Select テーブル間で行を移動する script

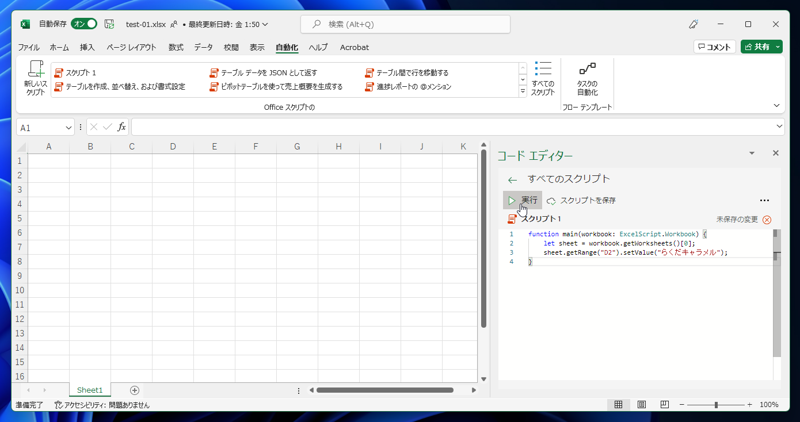coord(407,73)
